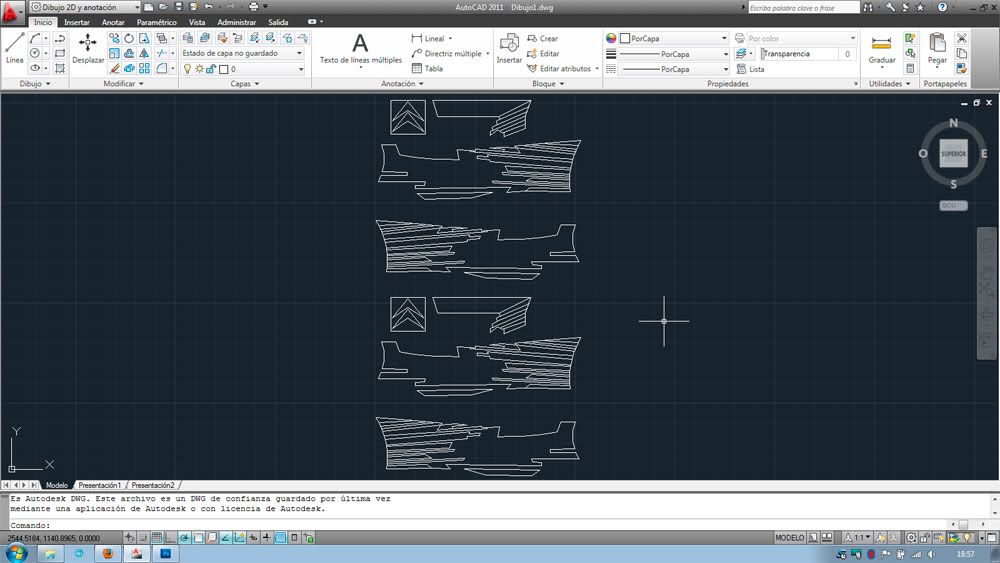The height and width of the screenshot is (563, 1000).
Task: Click the Lineal dimension tool
Action: (x=429, y=38)
